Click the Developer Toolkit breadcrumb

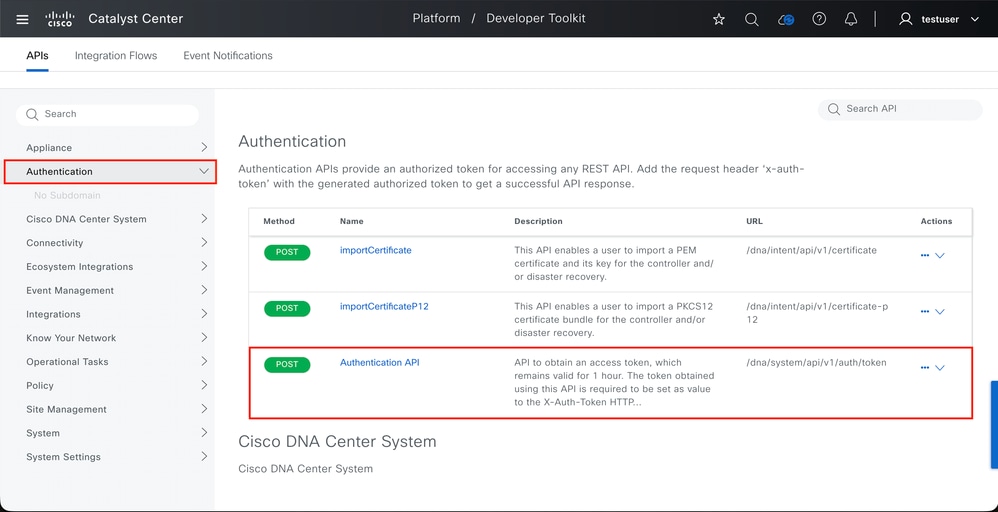point(536,18)
